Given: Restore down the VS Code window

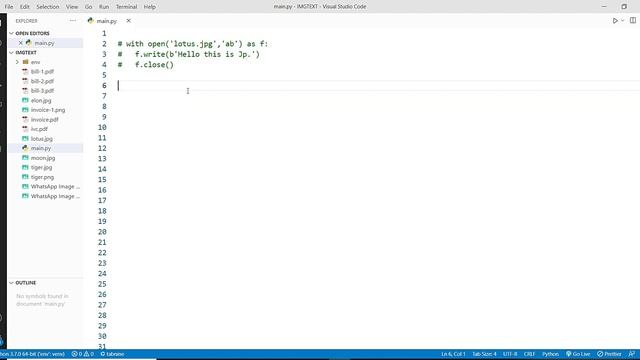Looking at the screenshot, I should click(624, 7).
